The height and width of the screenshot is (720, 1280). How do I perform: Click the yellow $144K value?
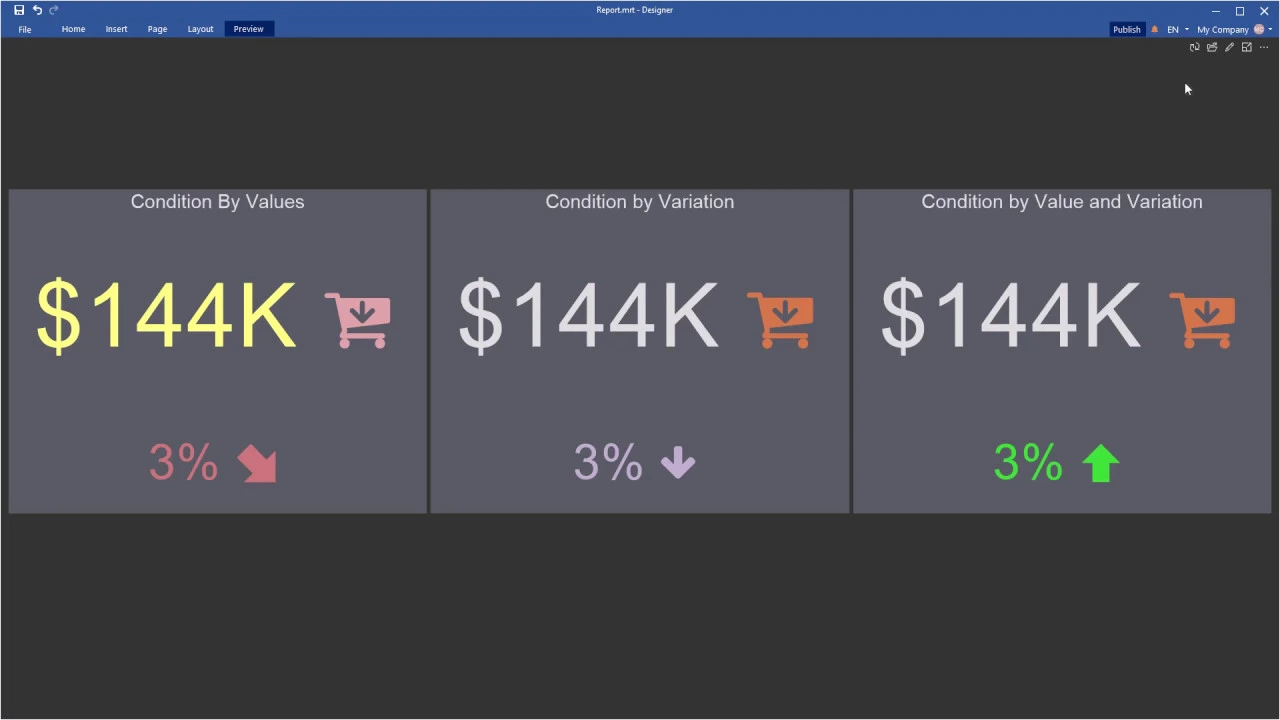(x=166, y=316)
